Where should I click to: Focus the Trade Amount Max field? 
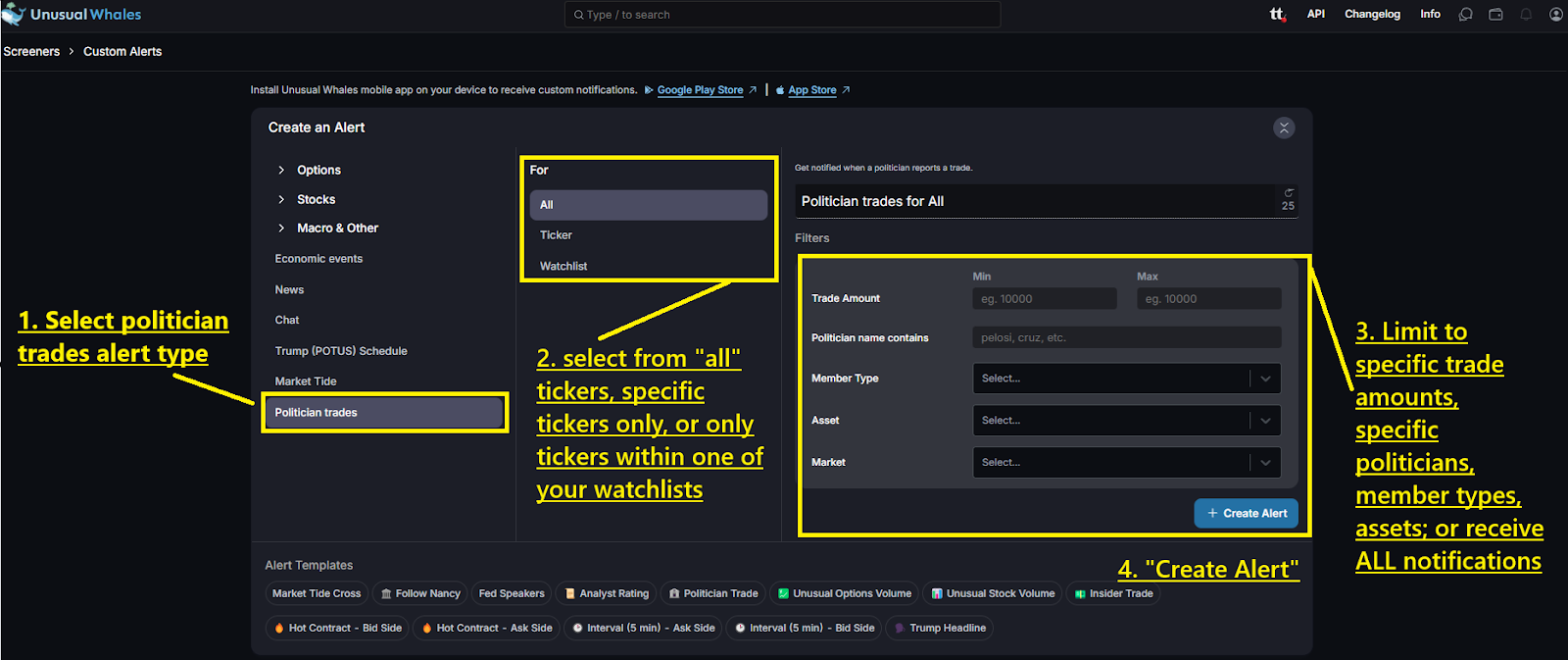(1208, 299)
